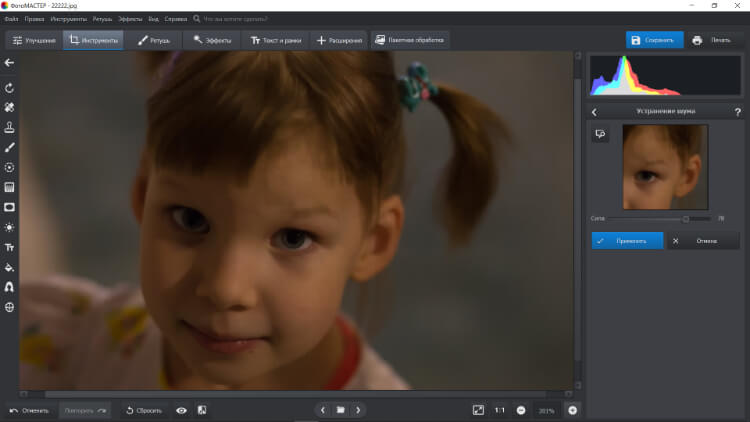The height and width of the screenshot is (422, 750).
Task: Zoom in with the plus button
Action: [572, 410]
